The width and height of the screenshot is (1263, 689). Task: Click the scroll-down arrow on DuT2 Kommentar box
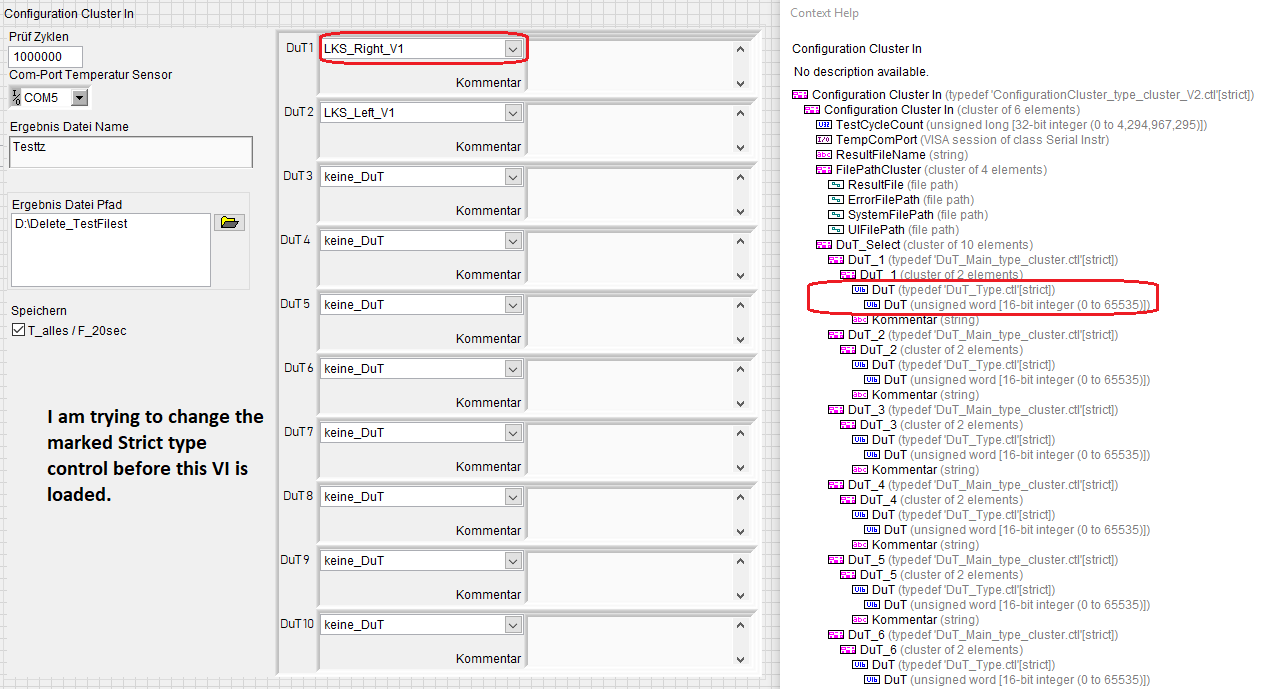pyautogui.click(x=739, y=145)
